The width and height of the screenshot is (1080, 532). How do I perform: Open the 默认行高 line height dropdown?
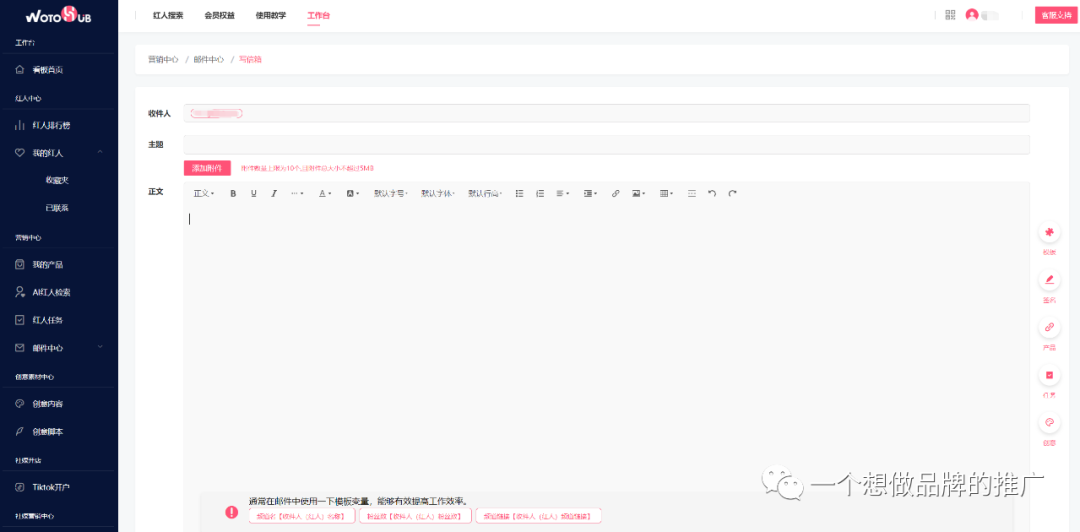pyautogui.click(x=485, y=194)
